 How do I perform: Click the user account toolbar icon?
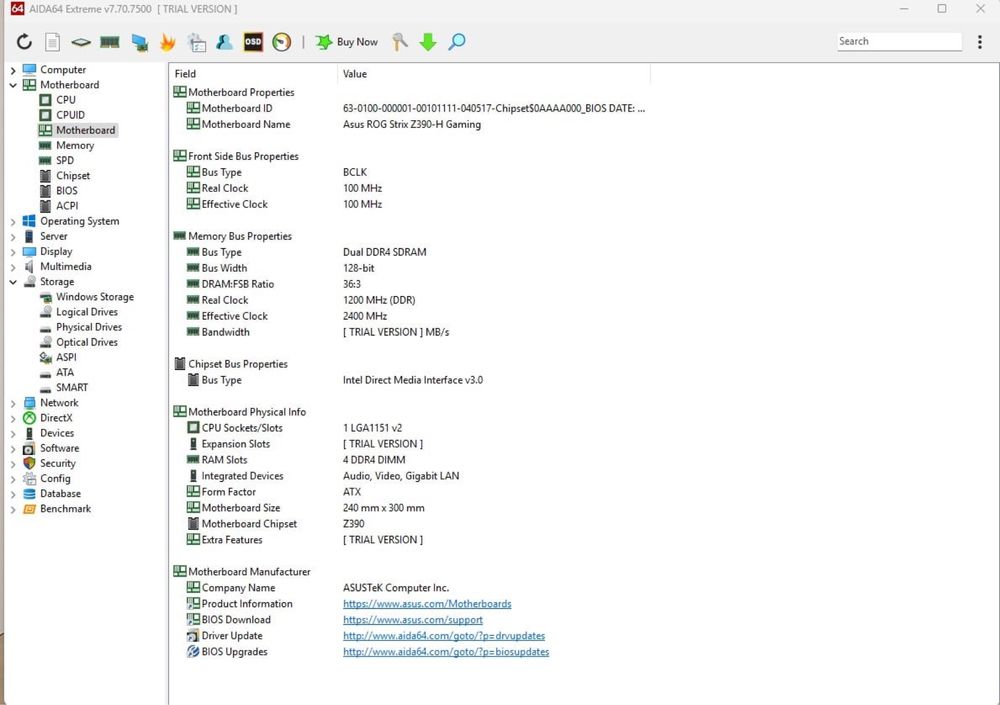pyautogui.click(x=224, y=42)
